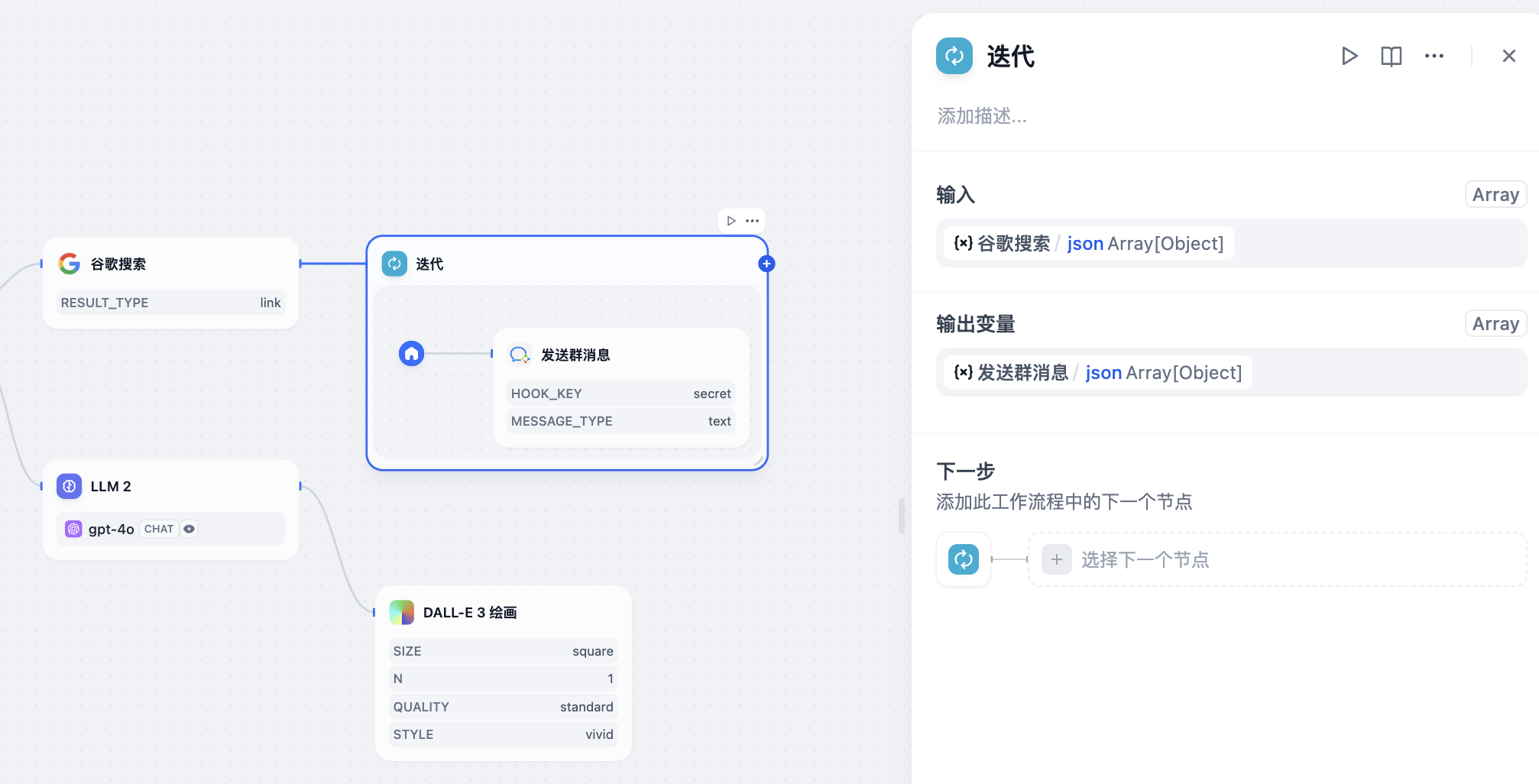Select the home start icon inside the 迭代 node
The height and width of the screenshot is (784, 1539).
(x=412, y=354)
